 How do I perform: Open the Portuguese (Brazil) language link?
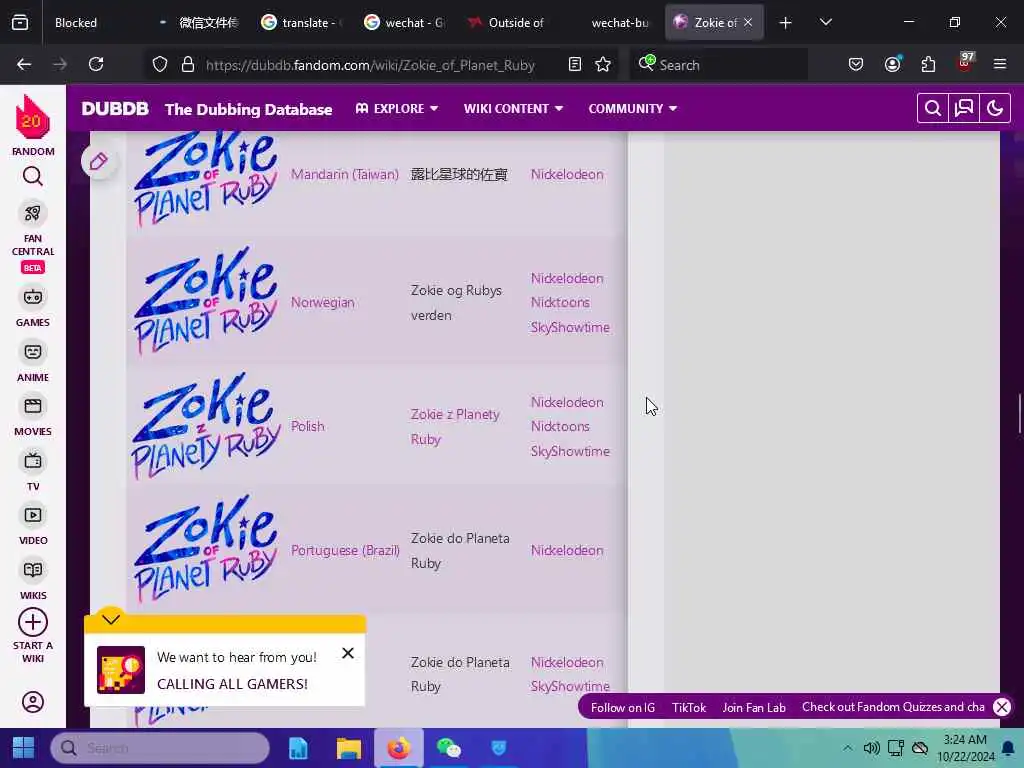click(x=345, y=551)
